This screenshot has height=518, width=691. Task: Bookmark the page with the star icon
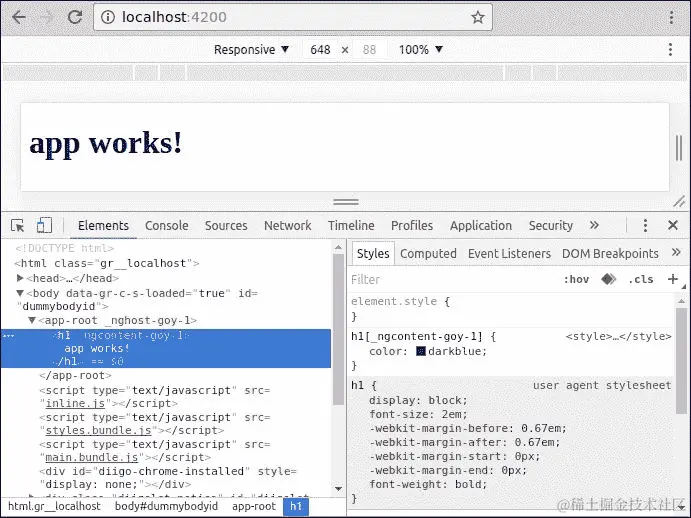tap(478, 17)
